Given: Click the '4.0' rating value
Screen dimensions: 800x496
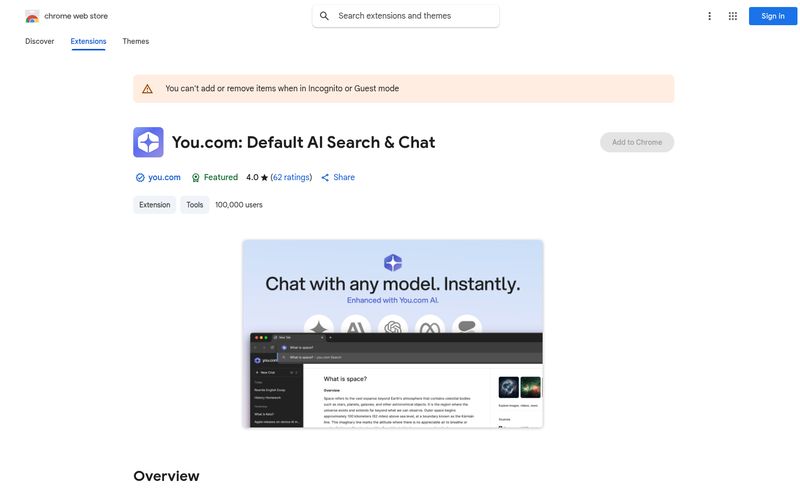Looking at the screenshot, I should tap(252, 178).
